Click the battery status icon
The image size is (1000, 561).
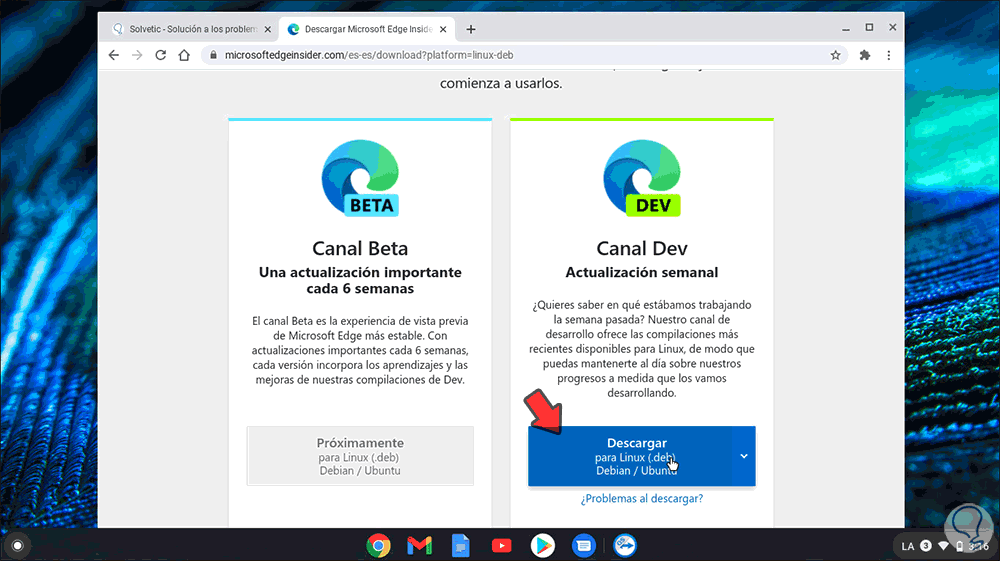pyautogui.click(x=960, y=546)
